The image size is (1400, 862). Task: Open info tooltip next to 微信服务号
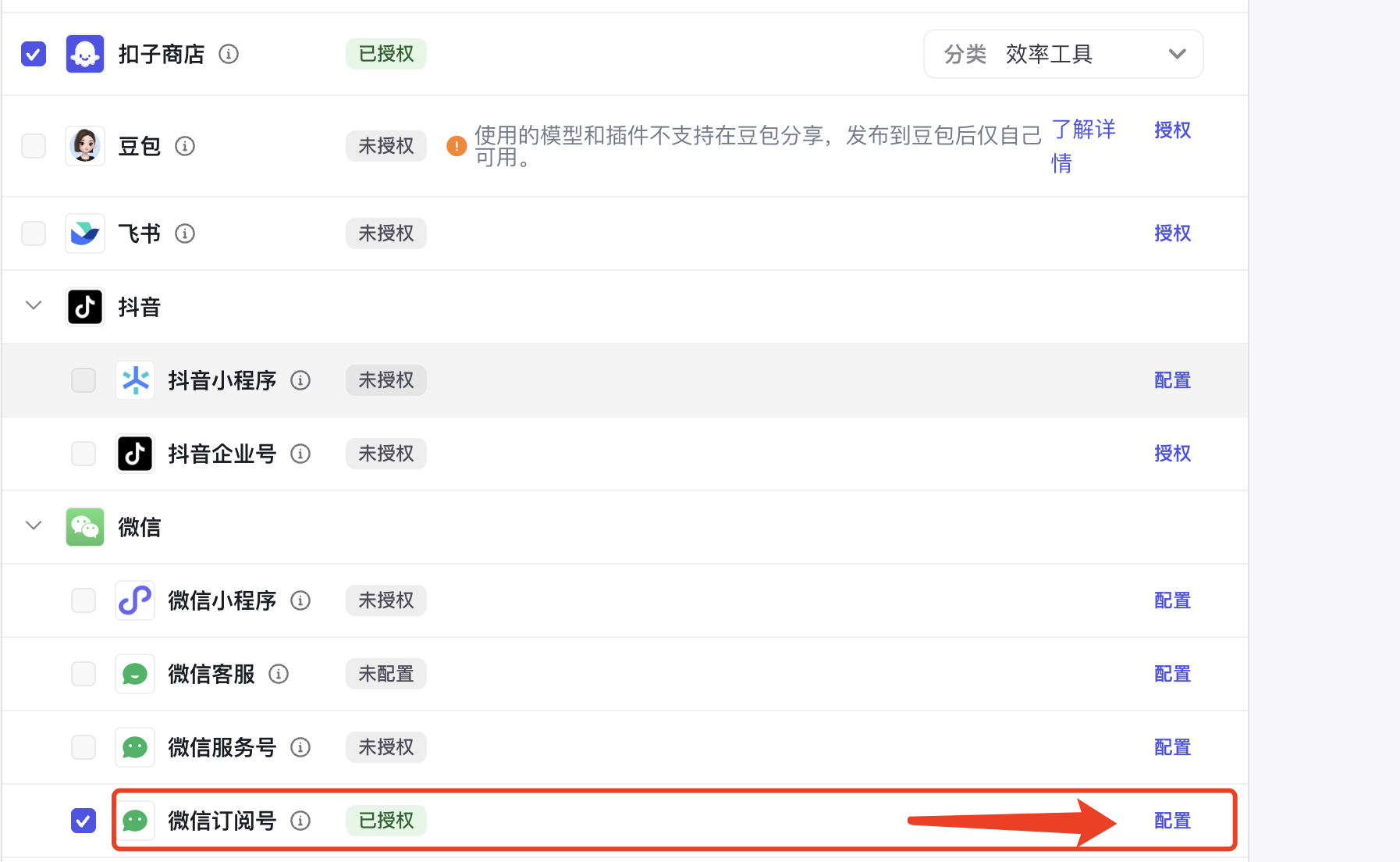click(300, 747)
